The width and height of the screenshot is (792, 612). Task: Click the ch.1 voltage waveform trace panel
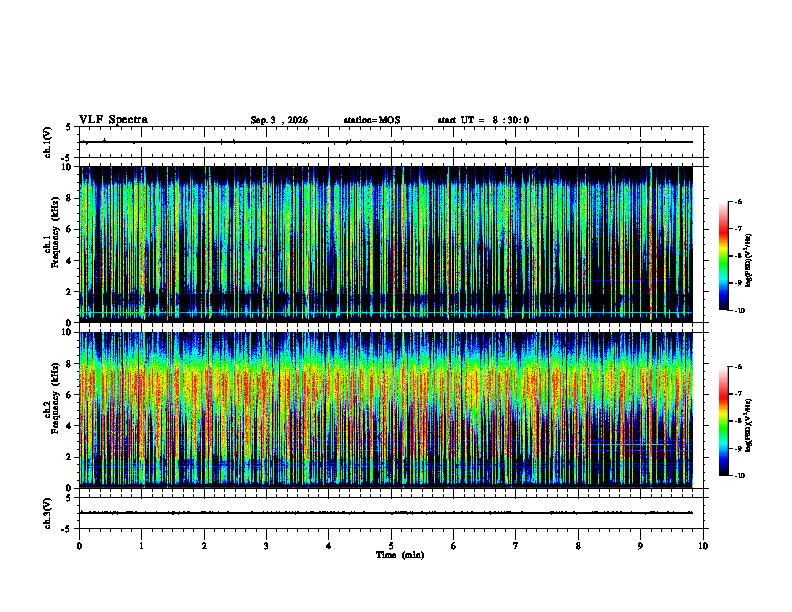point(391,142)
